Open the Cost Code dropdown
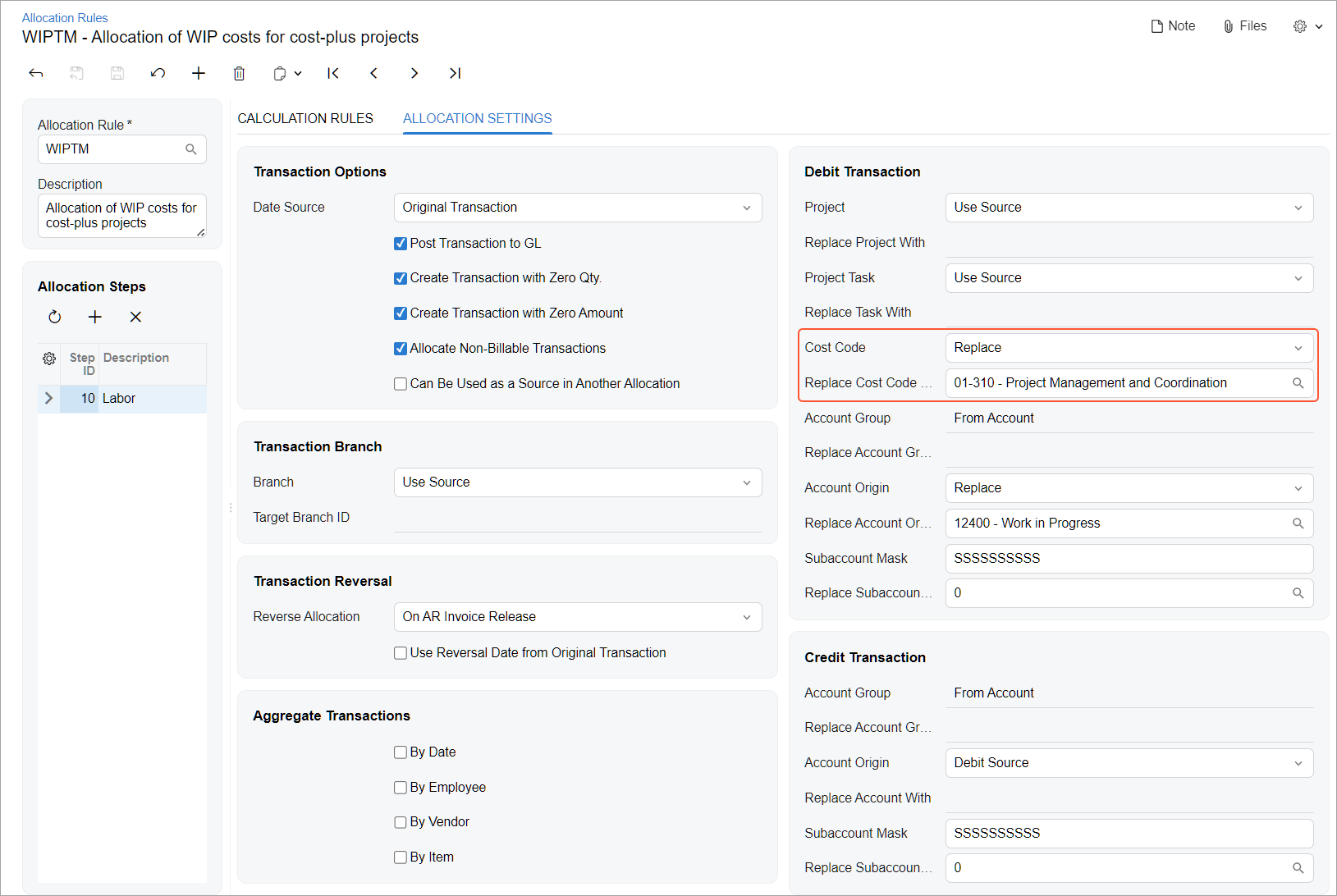Viewport: 1337px width, 896px height. [x=1129, y=348]
